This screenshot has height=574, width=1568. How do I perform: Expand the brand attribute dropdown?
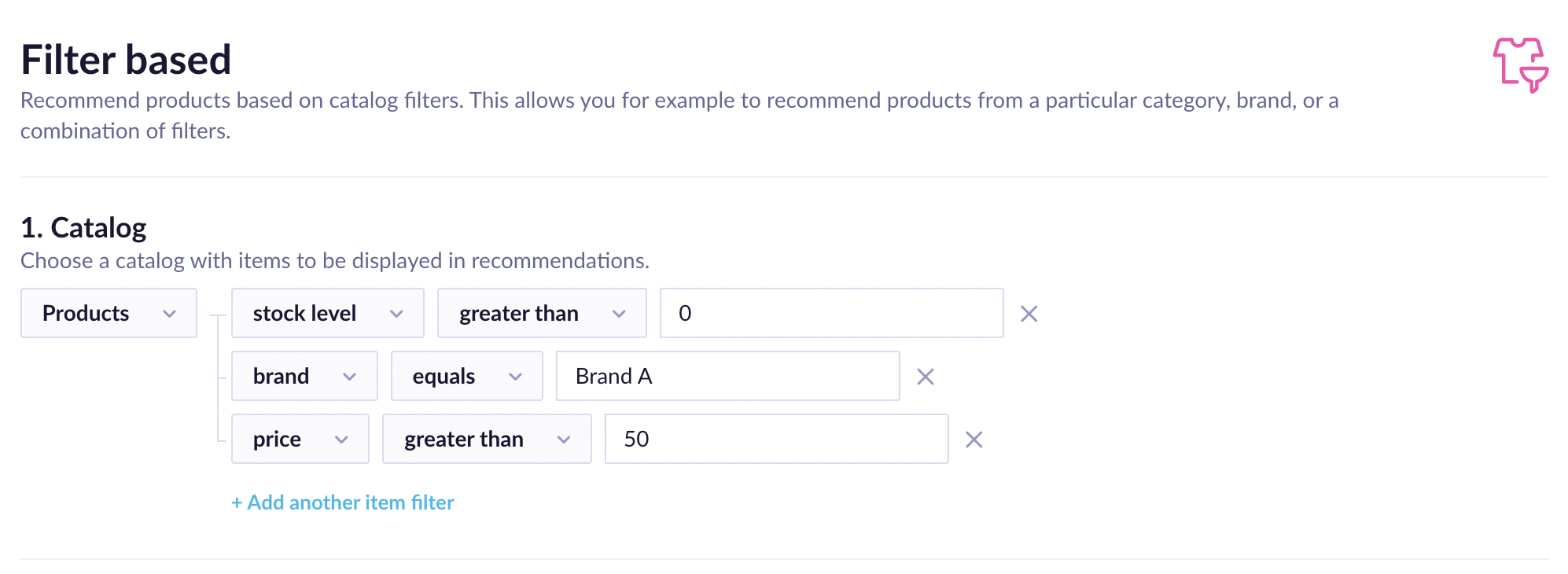(304, 376)
